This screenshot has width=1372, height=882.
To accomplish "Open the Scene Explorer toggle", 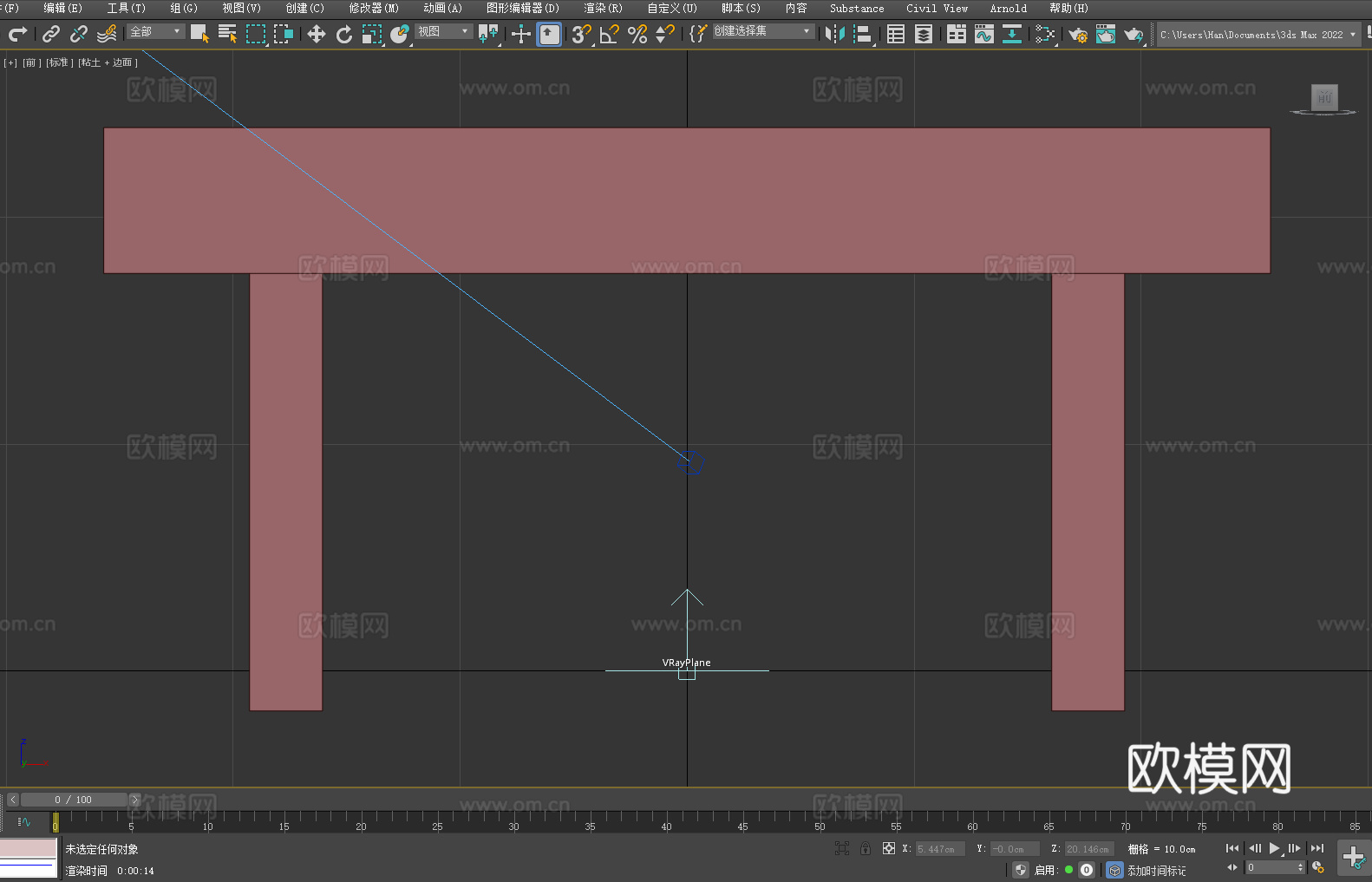I will [896, 34].
